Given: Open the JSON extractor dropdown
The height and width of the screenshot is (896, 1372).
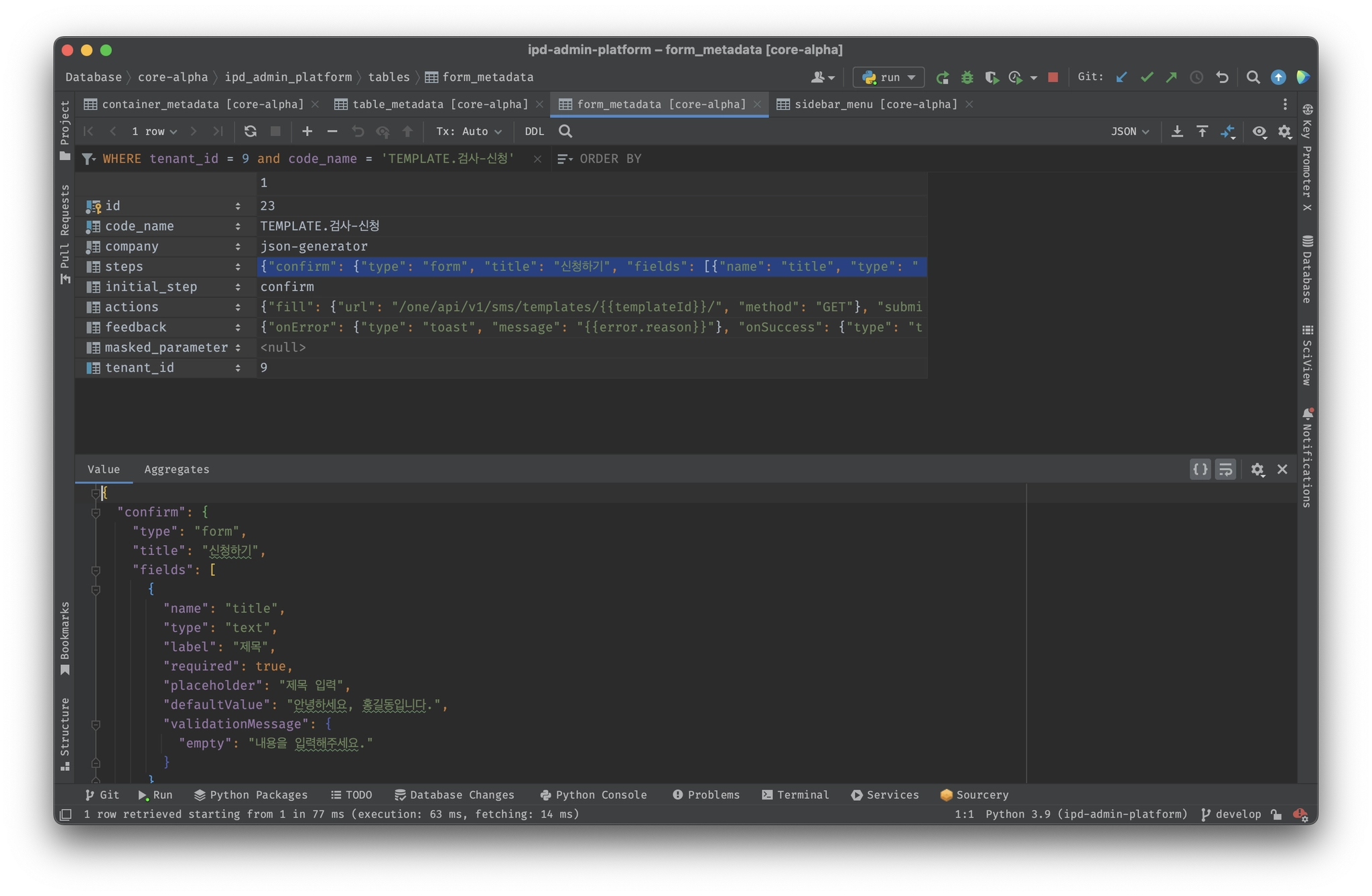Looking at the screenshot, I should (1129, 131).
